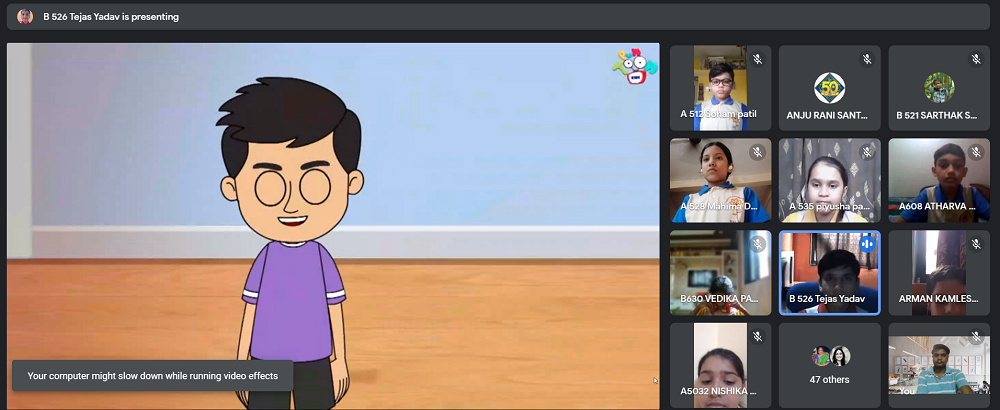Select your own 'You' video tile
1000x410 pixels.
point(938,366)
